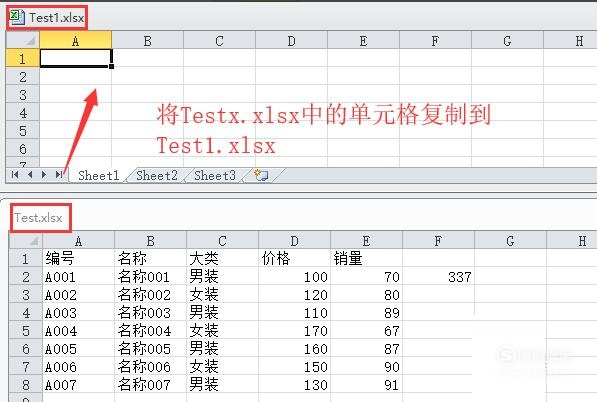
Task: Select column D header in Test.xlsx
Action: (294, 240)
